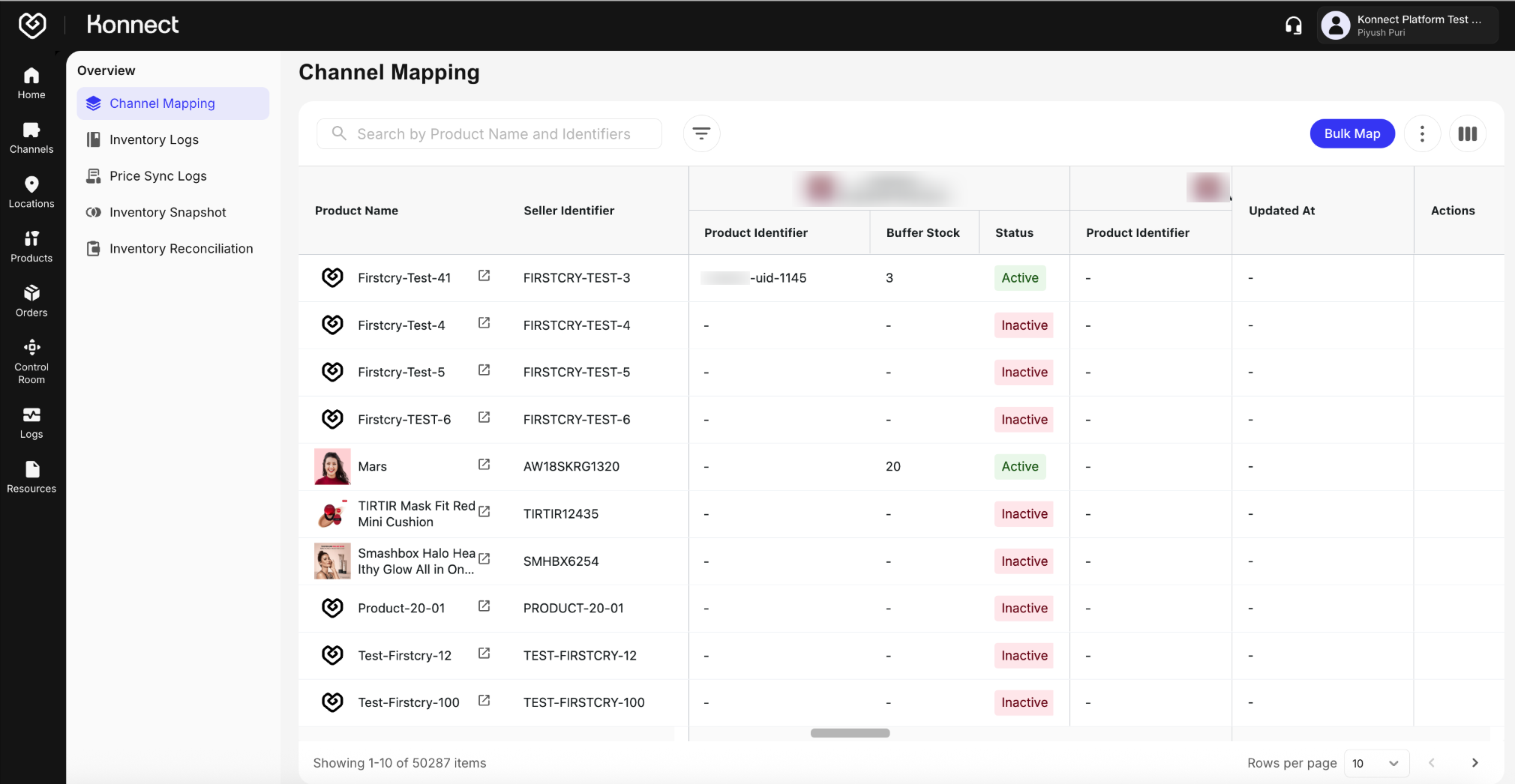Click Active status of Mars row

1020,467
